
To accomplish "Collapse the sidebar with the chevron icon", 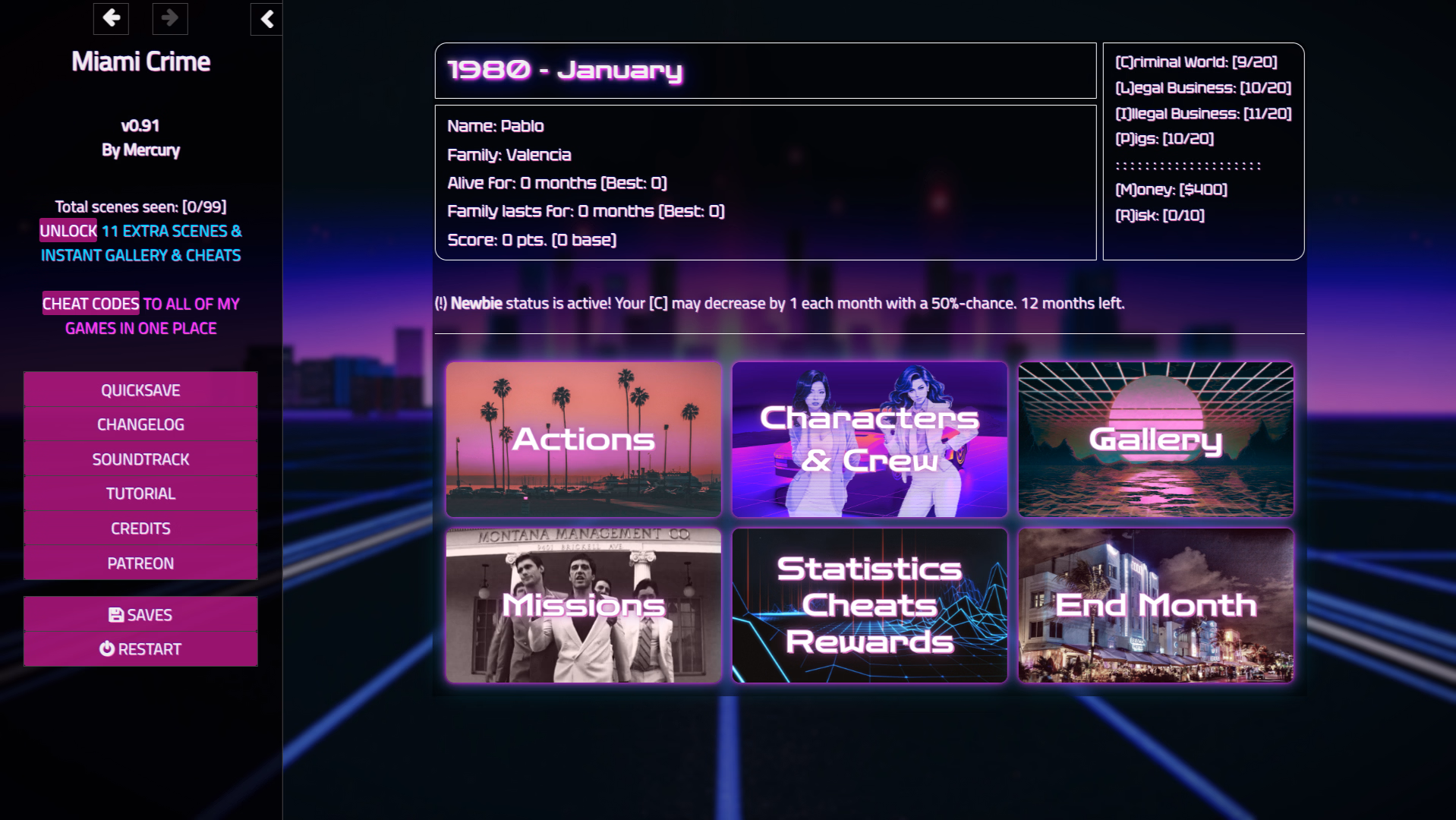I will click(x=266, y=19).
